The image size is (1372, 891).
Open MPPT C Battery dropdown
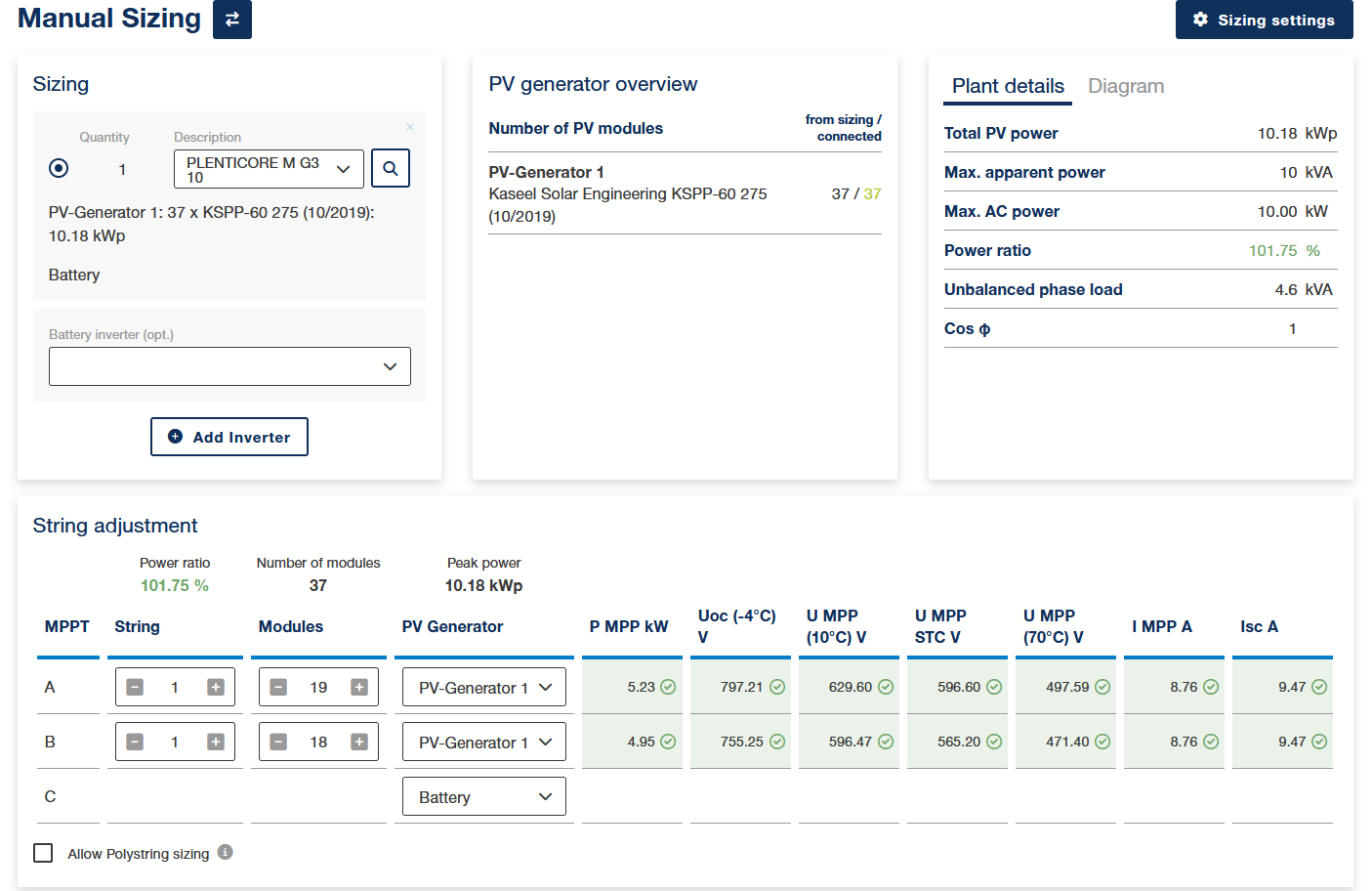(483, 797)
